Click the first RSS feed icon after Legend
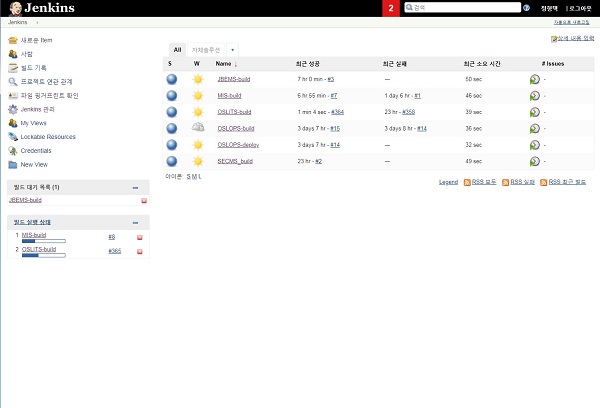 [x=467, y=182]
